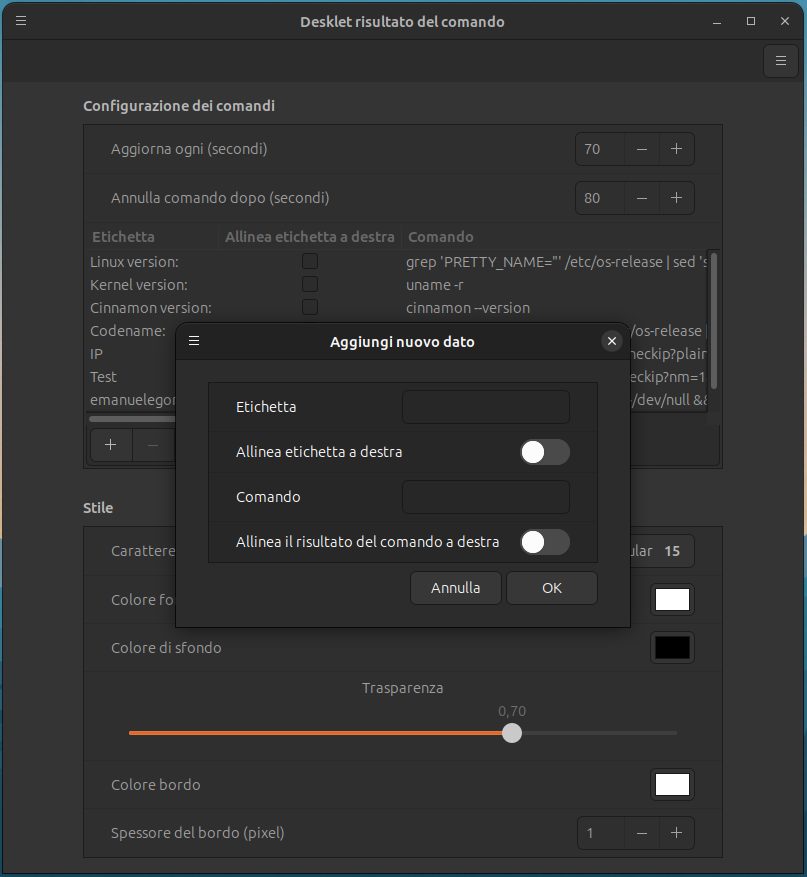Decrease Annulla comando dopo seconds value
This screenshot has height=877, width=807.
click(642, 198)
